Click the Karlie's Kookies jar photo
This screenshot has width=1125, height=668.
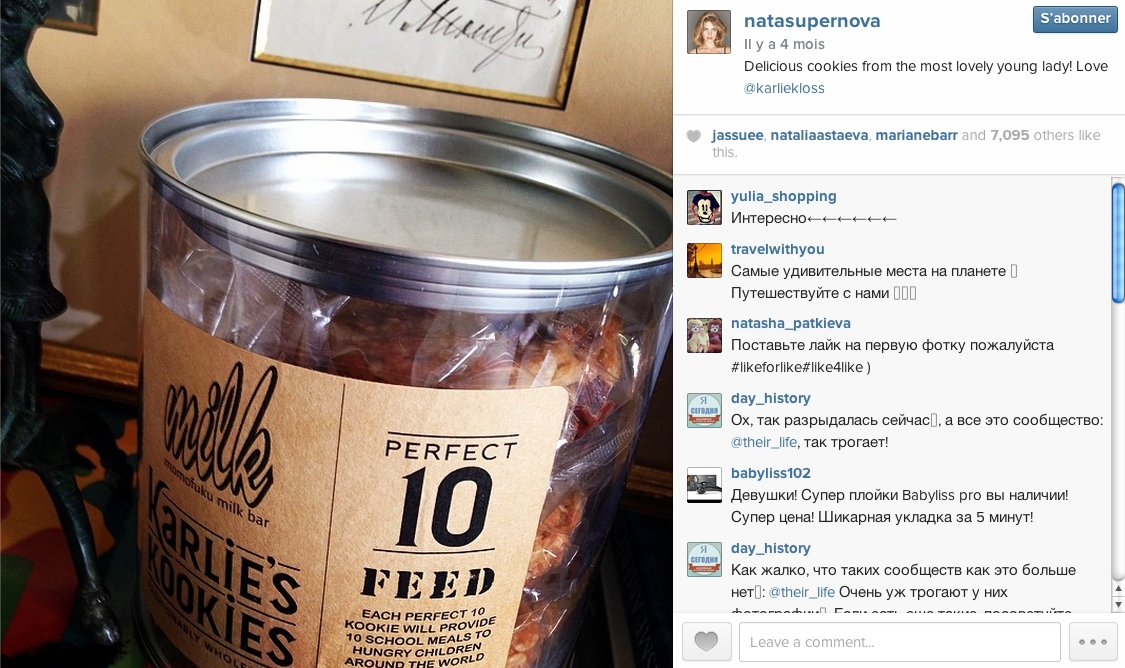(x=336, y=334)
